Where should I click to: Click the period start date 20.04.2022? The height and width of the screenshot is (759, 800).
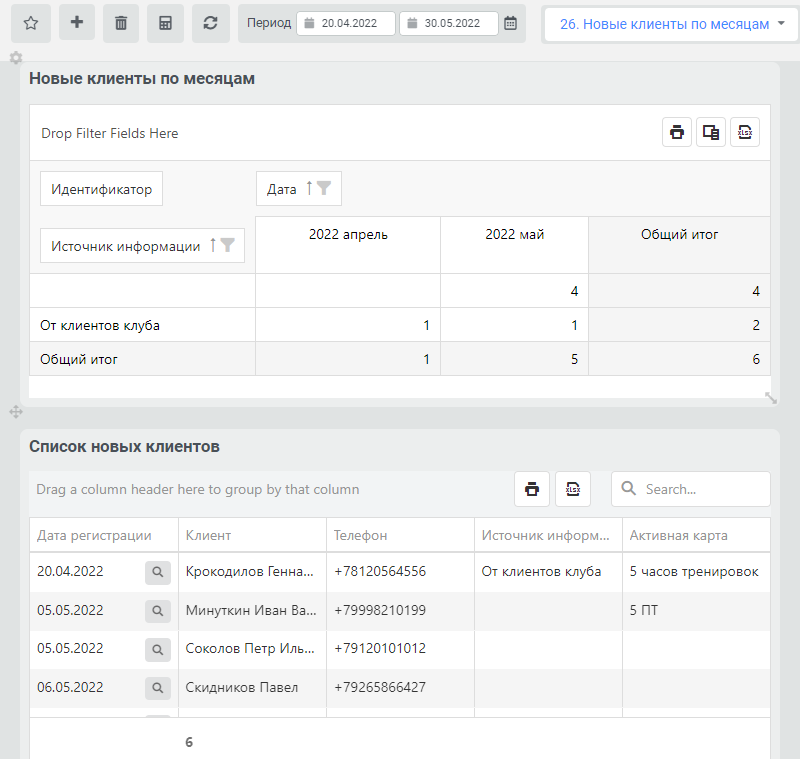pyautogui.click(x=346, y=23)
